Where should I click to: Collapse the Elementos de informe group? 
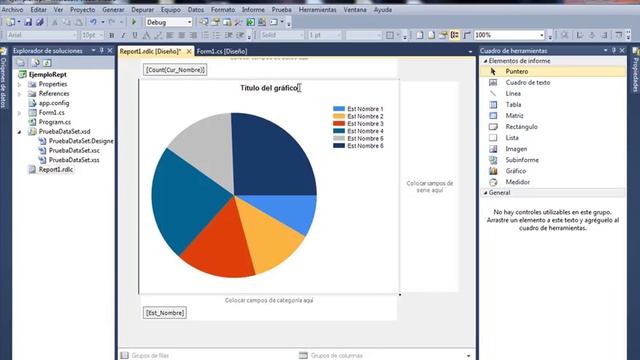coord(486,61)
